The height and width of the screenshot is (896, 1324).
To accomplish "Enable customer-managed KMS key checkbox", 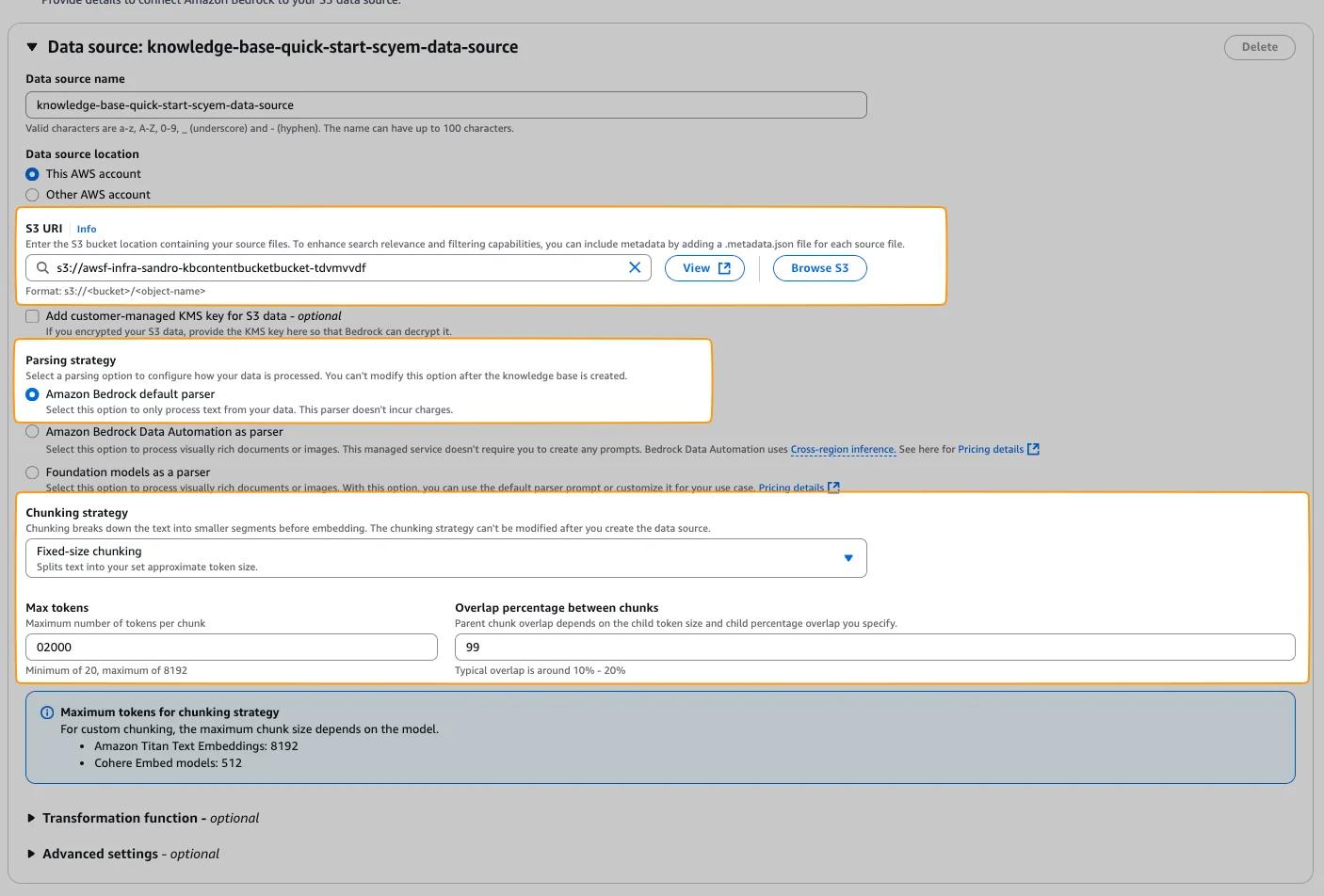I will point(32,316).
